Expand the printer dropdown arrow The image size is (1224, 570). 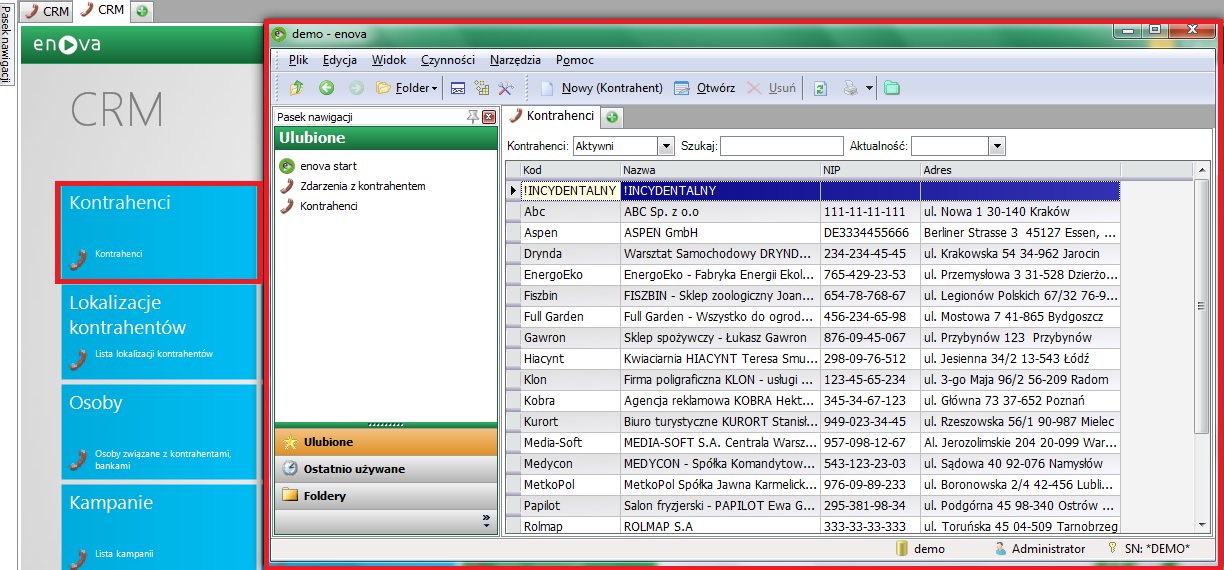869,88
